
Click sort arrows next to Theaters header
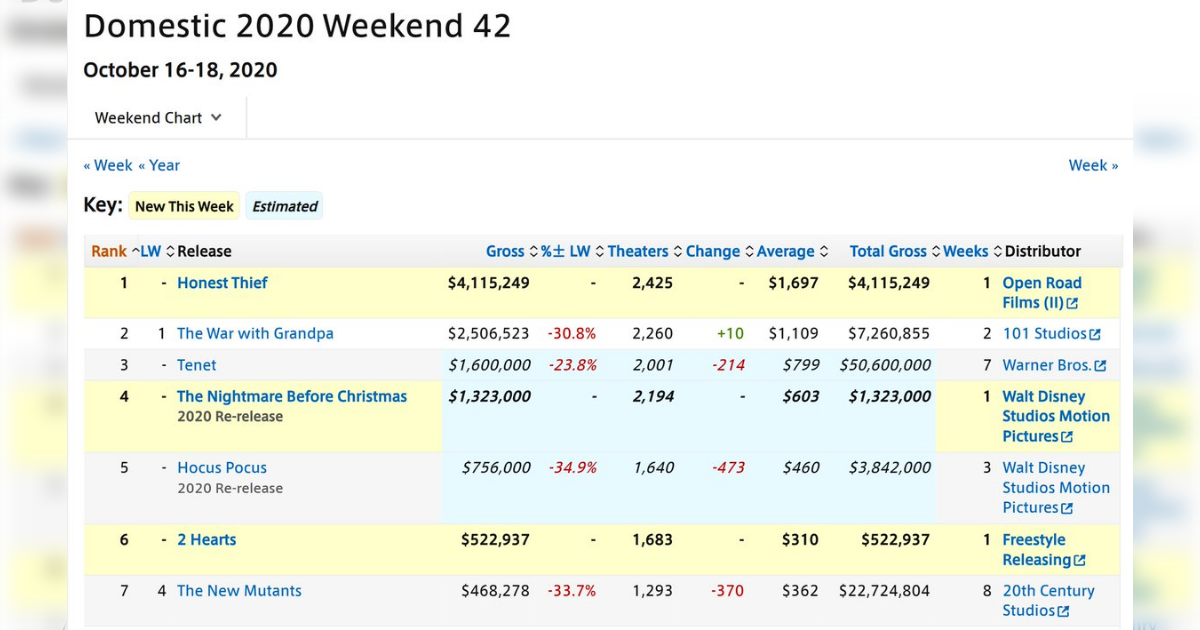coord(678,252)
